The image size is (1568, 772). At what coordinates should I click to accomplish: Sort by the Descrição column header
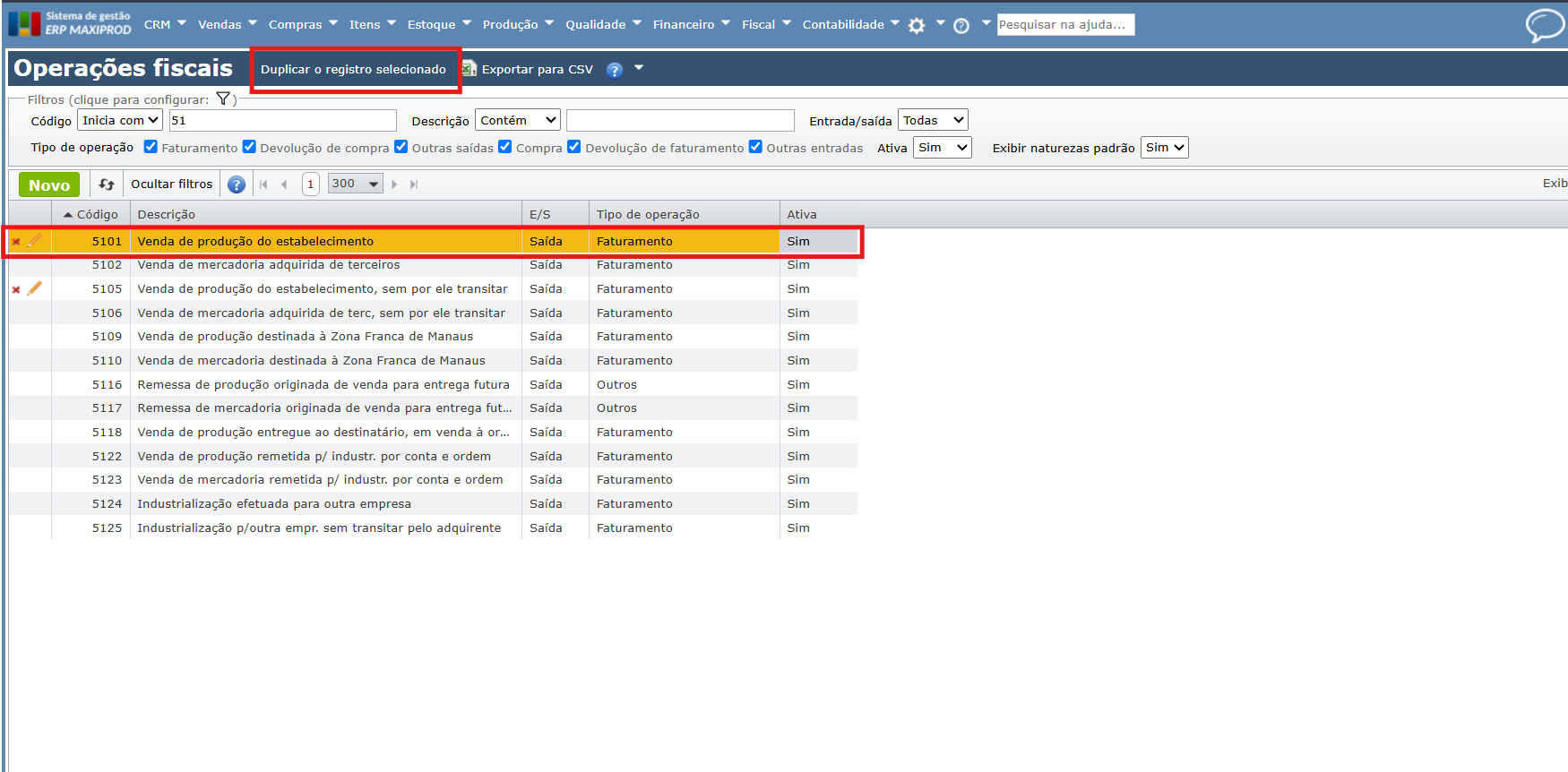326,214
